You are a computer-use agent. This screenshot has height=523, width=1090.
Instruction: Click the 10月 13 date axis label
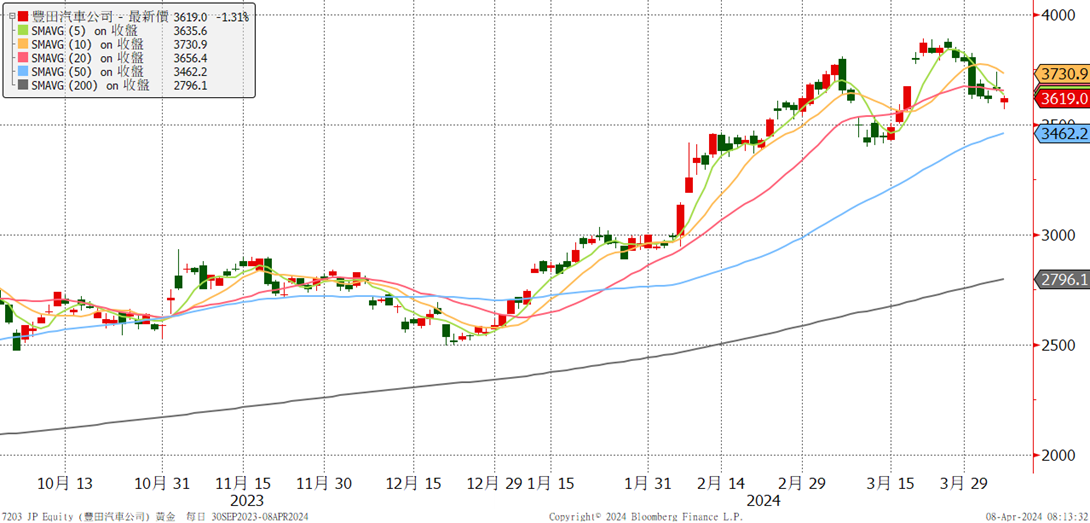(x=67, y=483)
